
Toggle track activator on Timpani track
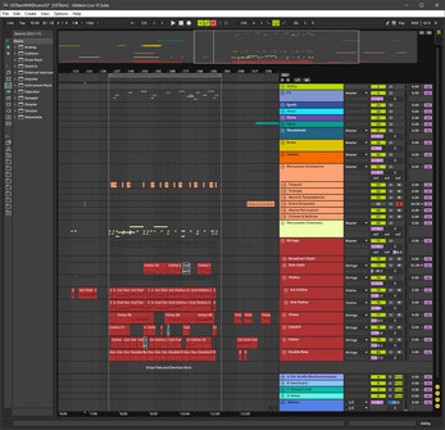[x=378, y=185]
